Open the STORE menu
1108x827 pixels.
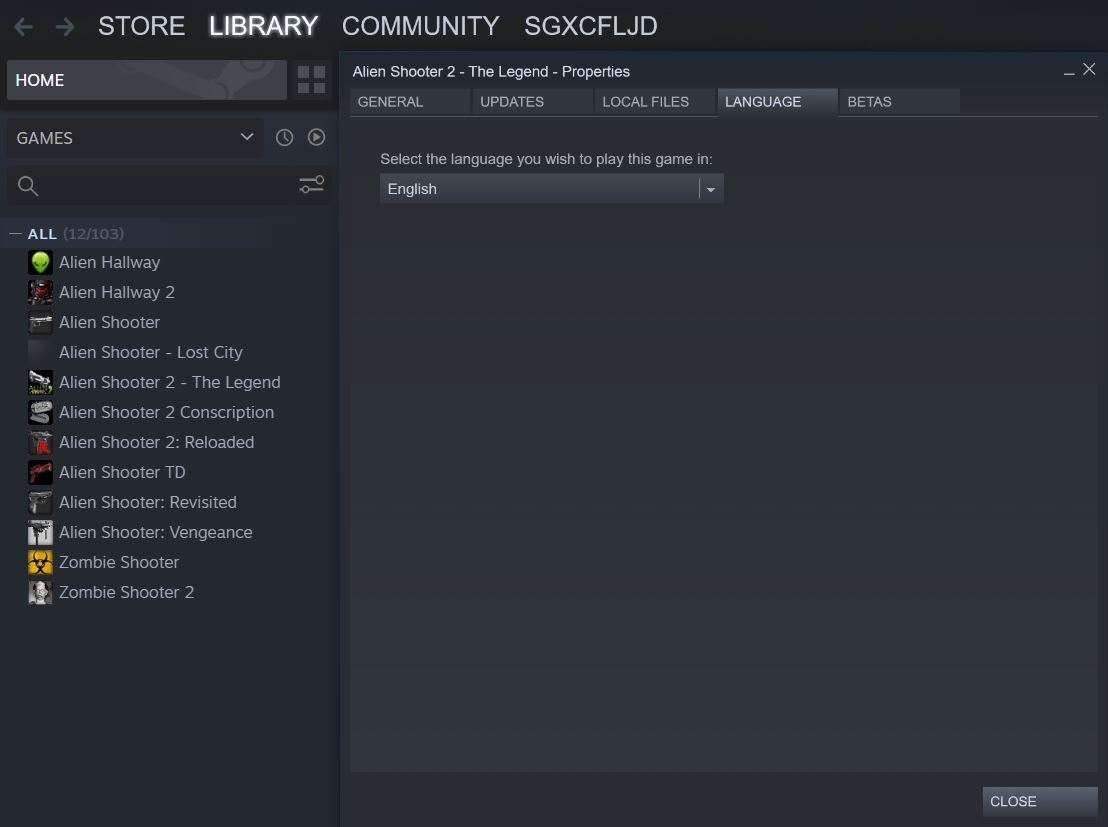(141, 26)
